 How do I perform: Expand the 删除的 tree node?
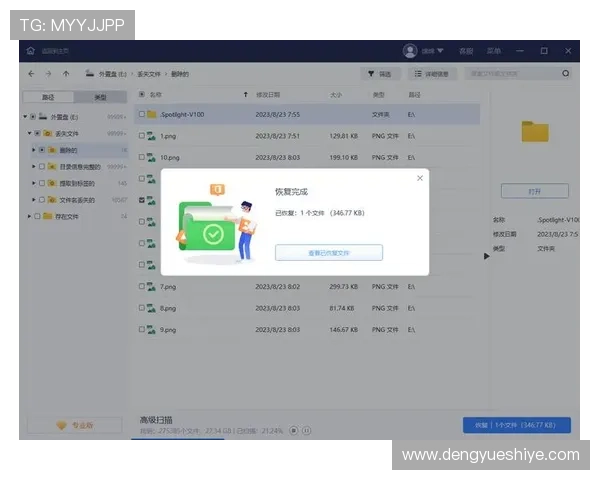tap(34, 150)
